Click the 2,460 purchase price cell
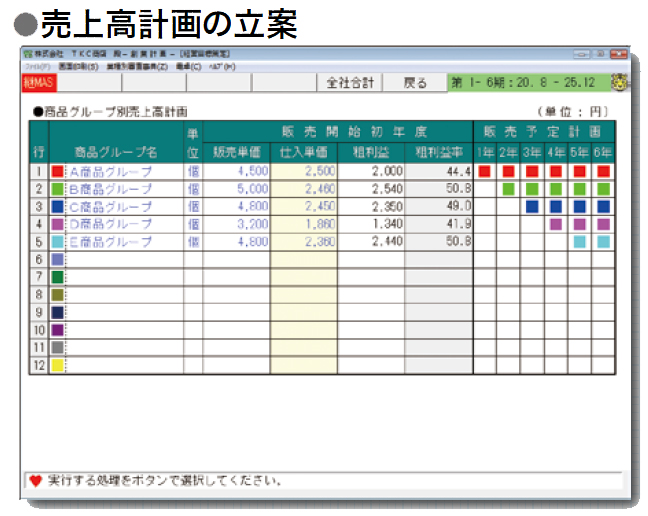 304,189
